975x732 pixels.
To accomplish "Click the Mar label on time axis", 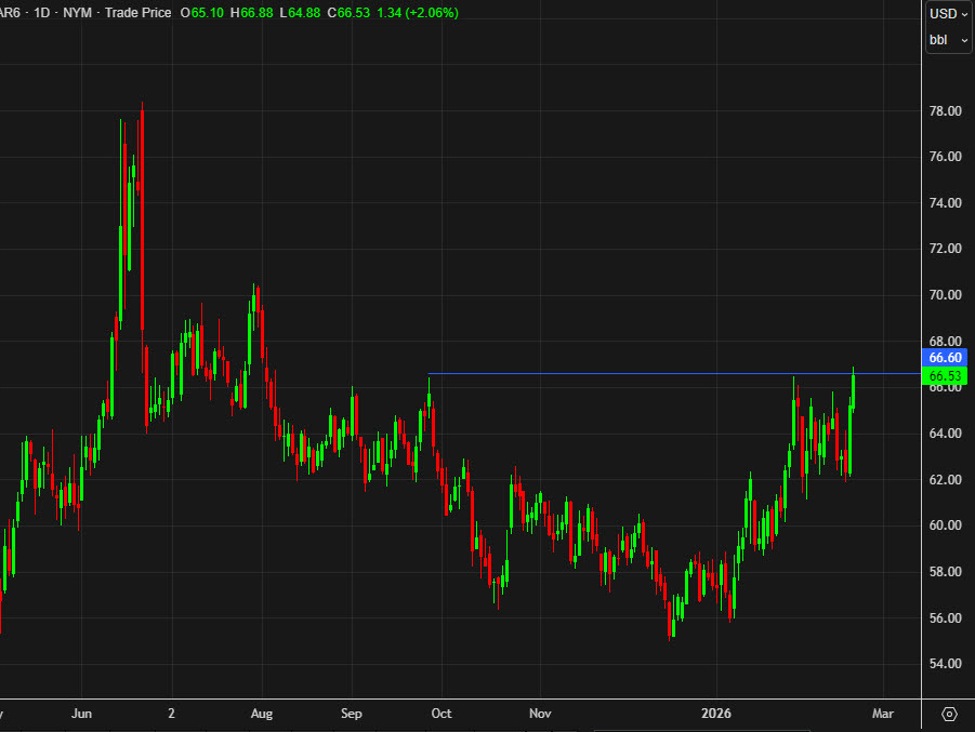I will (882, 714).
